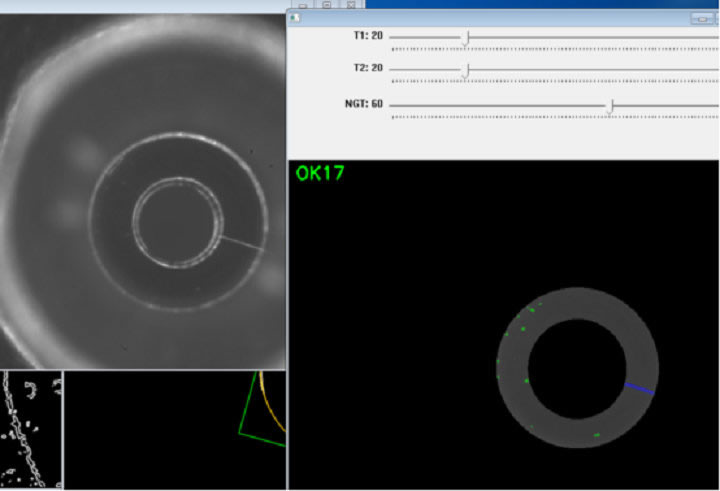Viewport: 720px width, 491px height.
Task: Select the edge-detection thumbnail at bottom left
Action: [30, 429]
